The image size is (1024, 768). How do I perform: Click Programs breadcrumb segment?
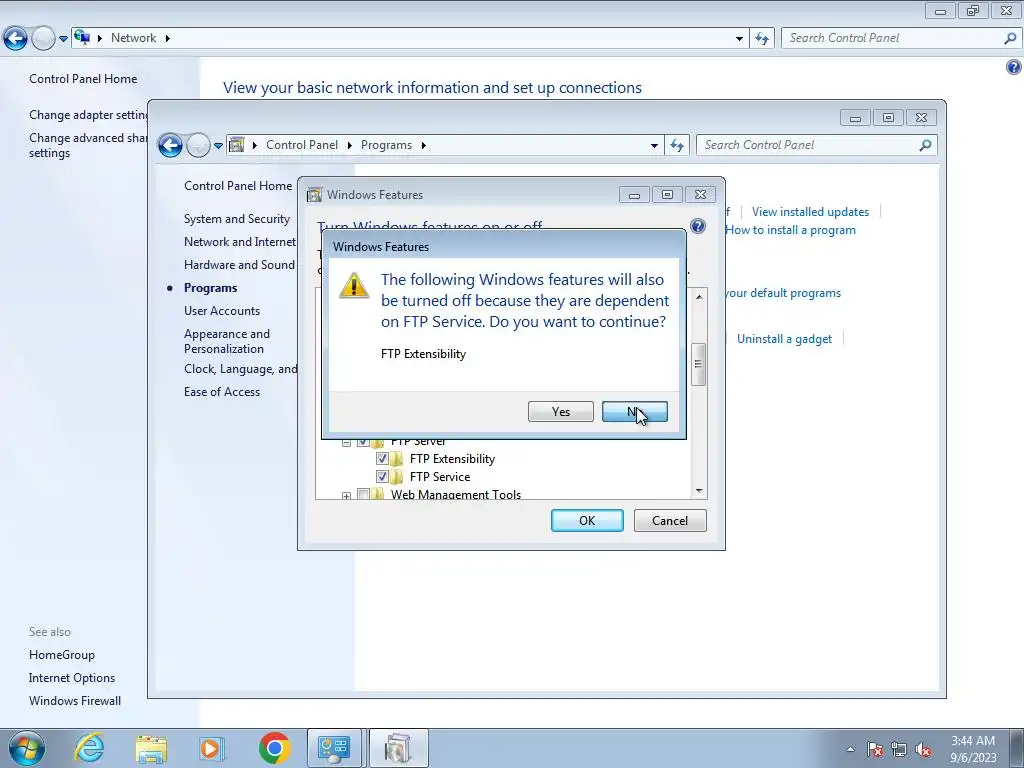(386, 145)
